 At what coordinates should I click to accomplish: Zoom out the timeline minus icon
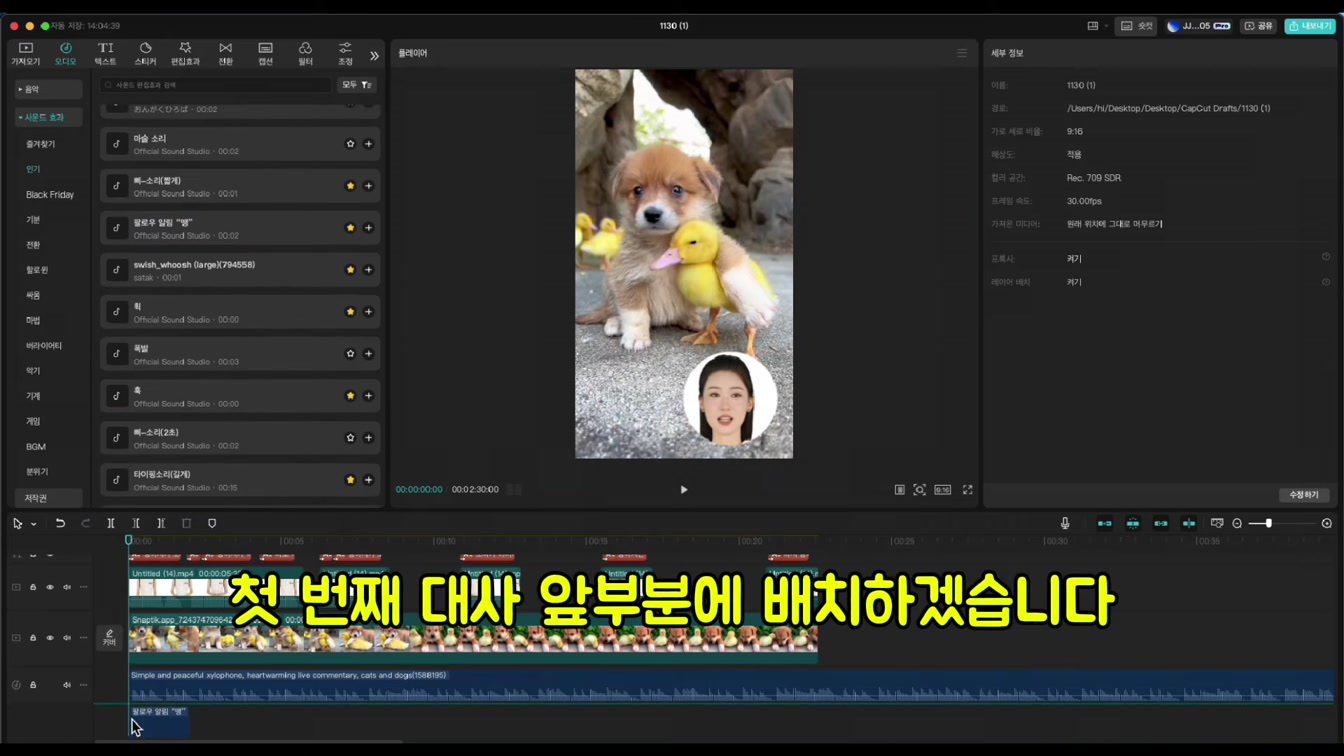(1237, 524)
